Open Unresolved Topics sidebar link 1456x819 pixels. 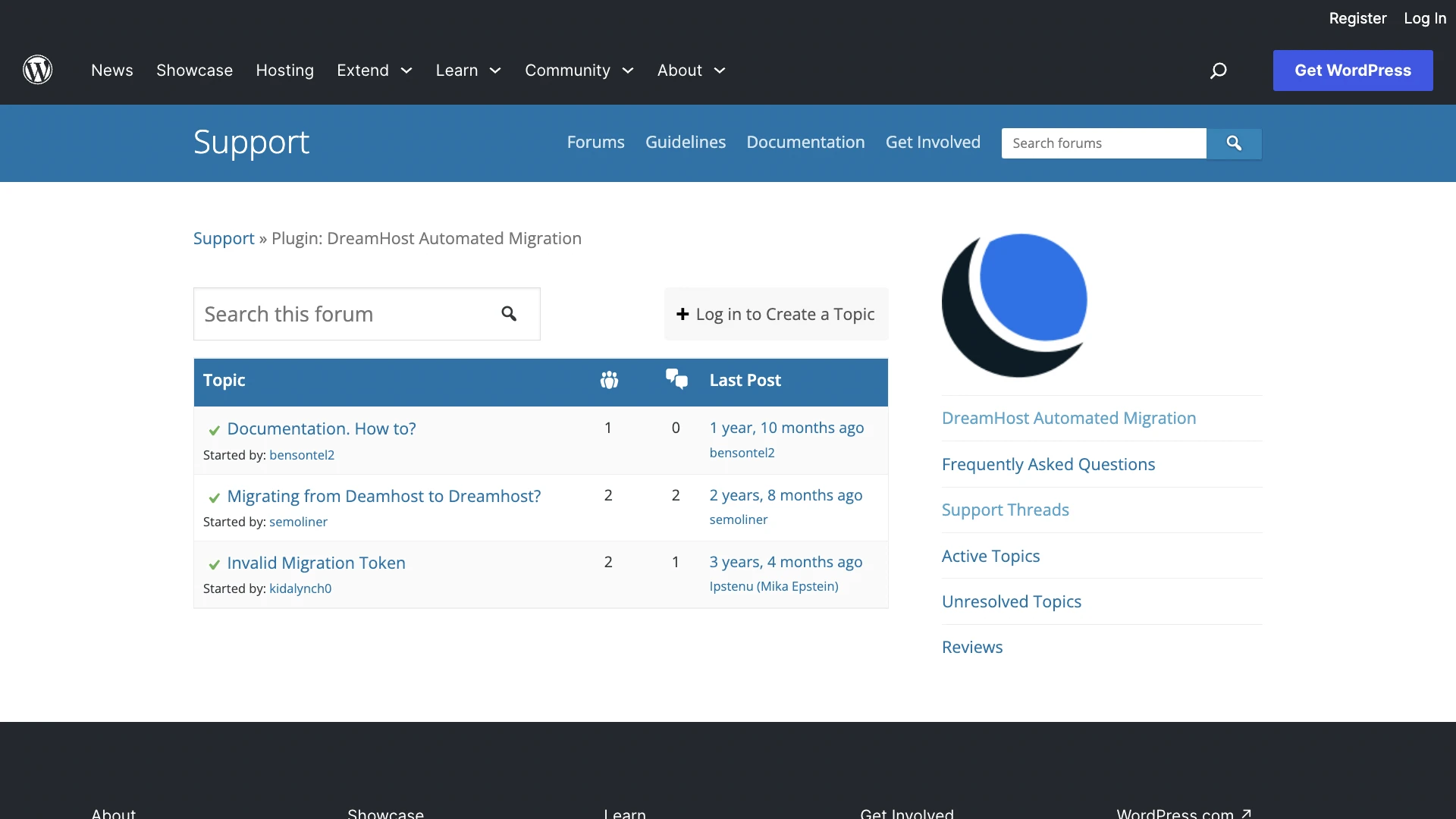tap(1011, 601)
